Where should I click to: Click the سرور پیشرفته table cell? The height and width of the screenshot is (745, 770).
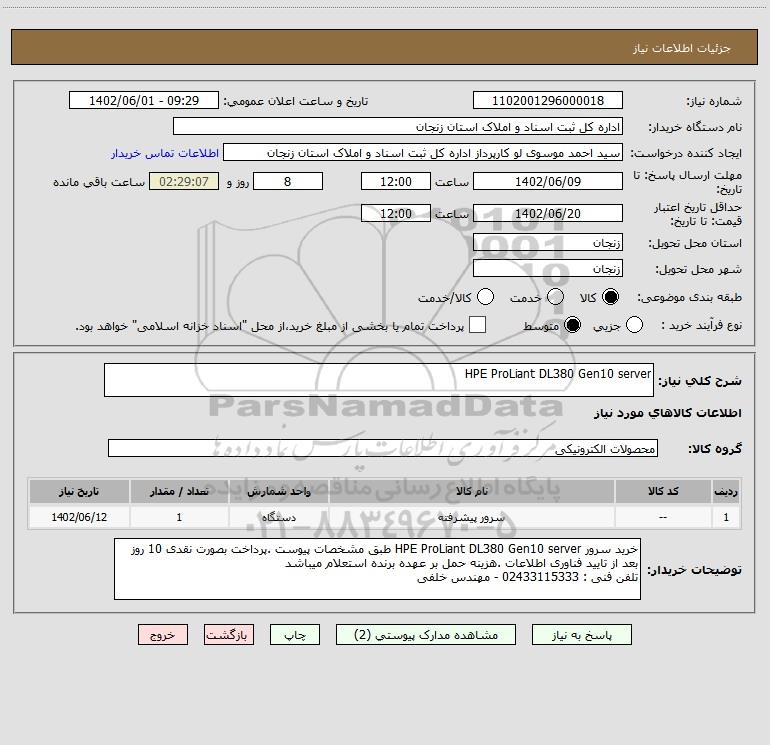[x=471, y=517]
